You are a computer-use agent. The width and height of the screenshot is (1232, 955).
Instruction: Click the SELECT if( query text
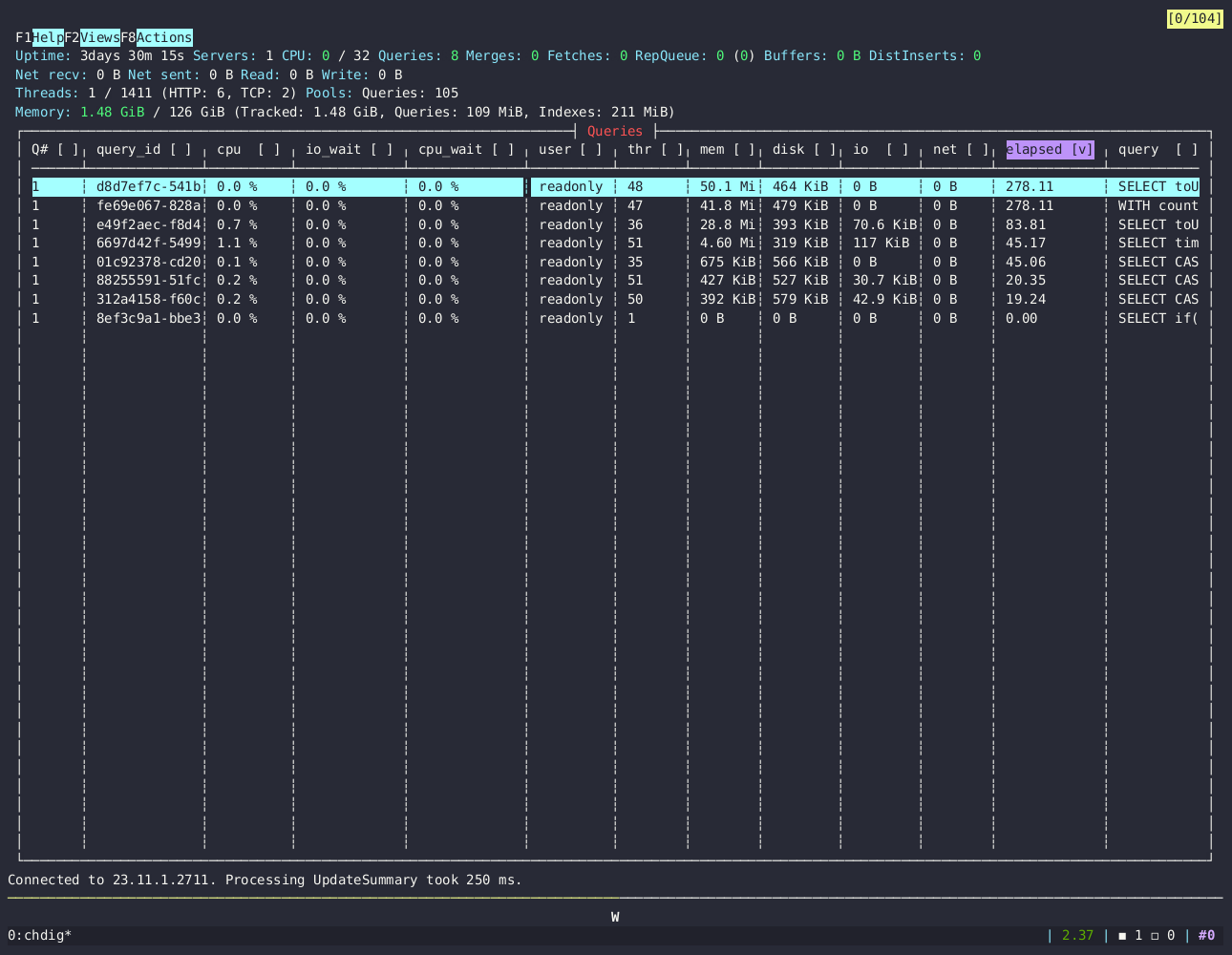pos(1158,318)
